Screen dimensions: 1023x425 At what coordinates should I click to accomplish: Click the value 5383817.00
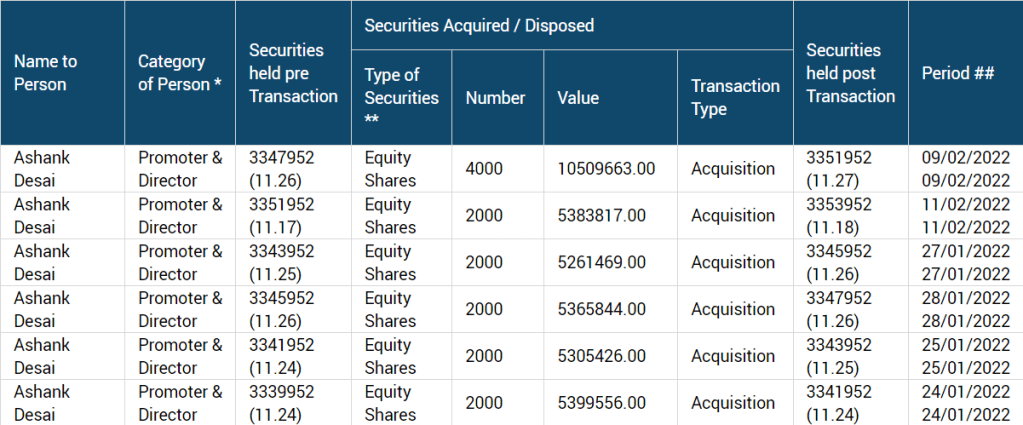click(602, 216)
